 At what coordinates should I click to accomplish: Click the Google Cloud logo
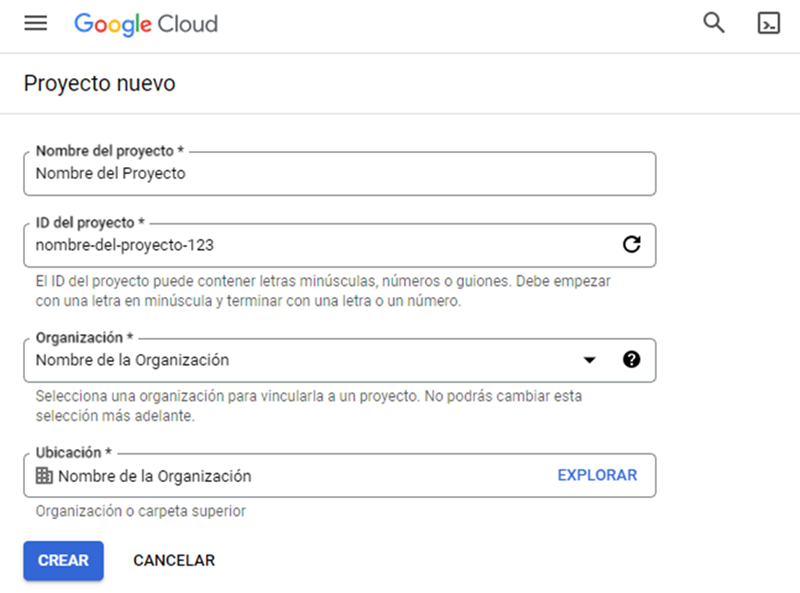tap(146, 24)
